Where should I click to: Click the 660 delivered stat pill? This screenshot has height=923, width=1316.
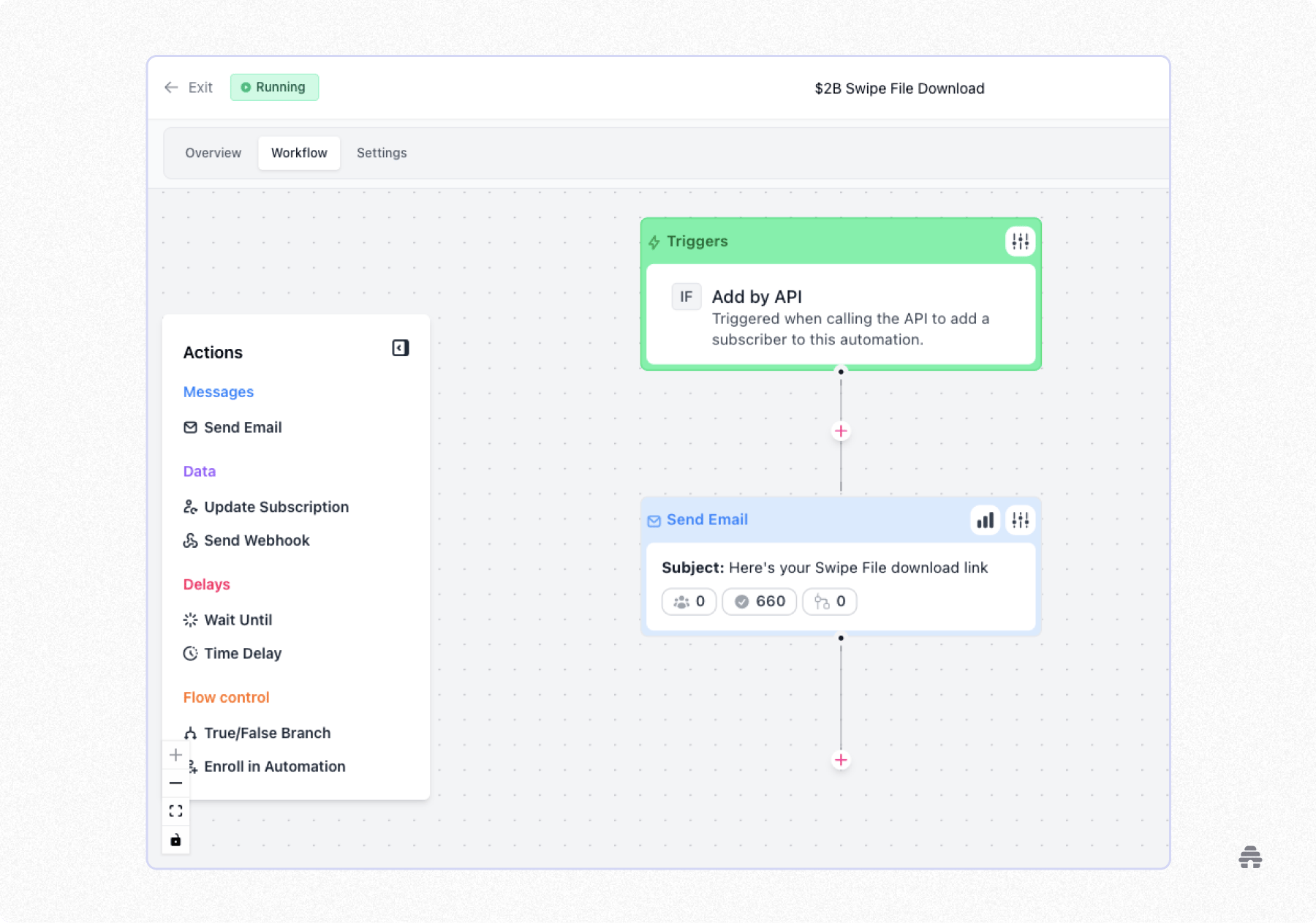click(759, 601)
